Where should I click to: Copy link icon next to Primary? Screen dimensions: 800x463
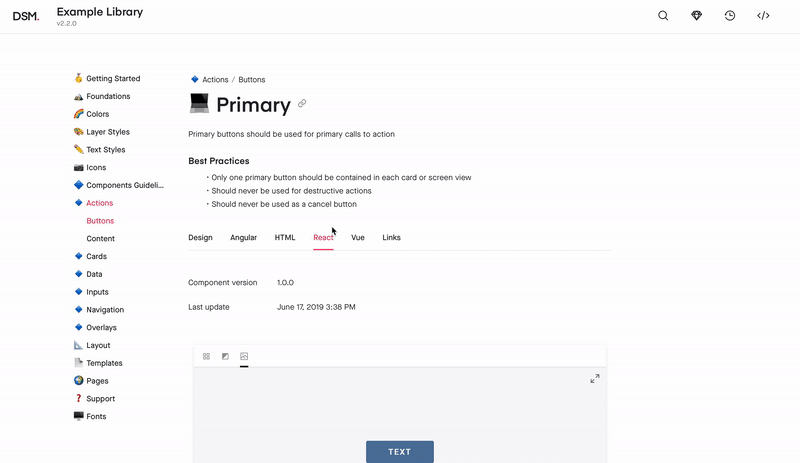[302, 103]
